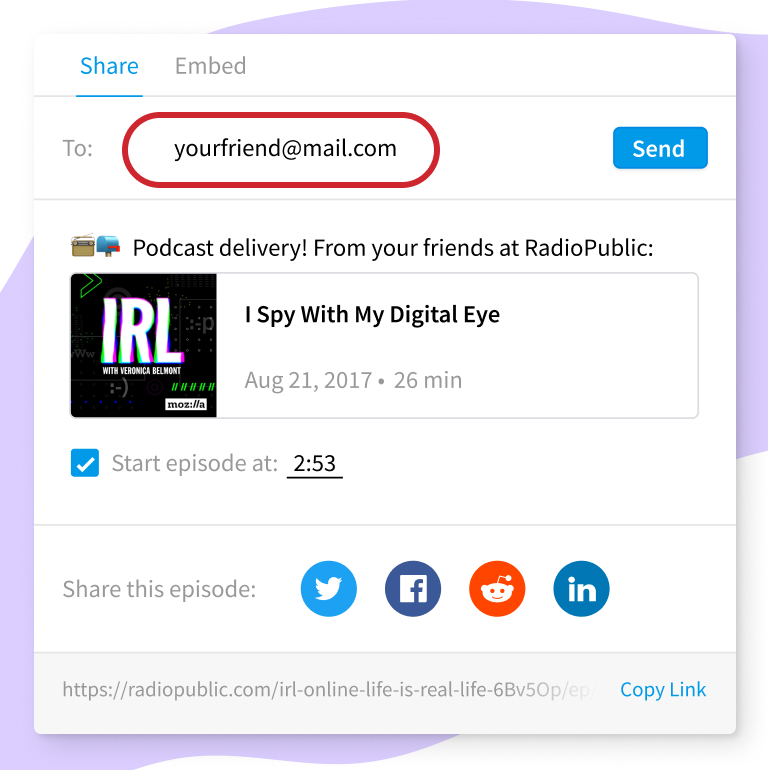Click the 'Podcast delivery!' message text
This screenshot has width=768, height=770.
tap(393, 248)
